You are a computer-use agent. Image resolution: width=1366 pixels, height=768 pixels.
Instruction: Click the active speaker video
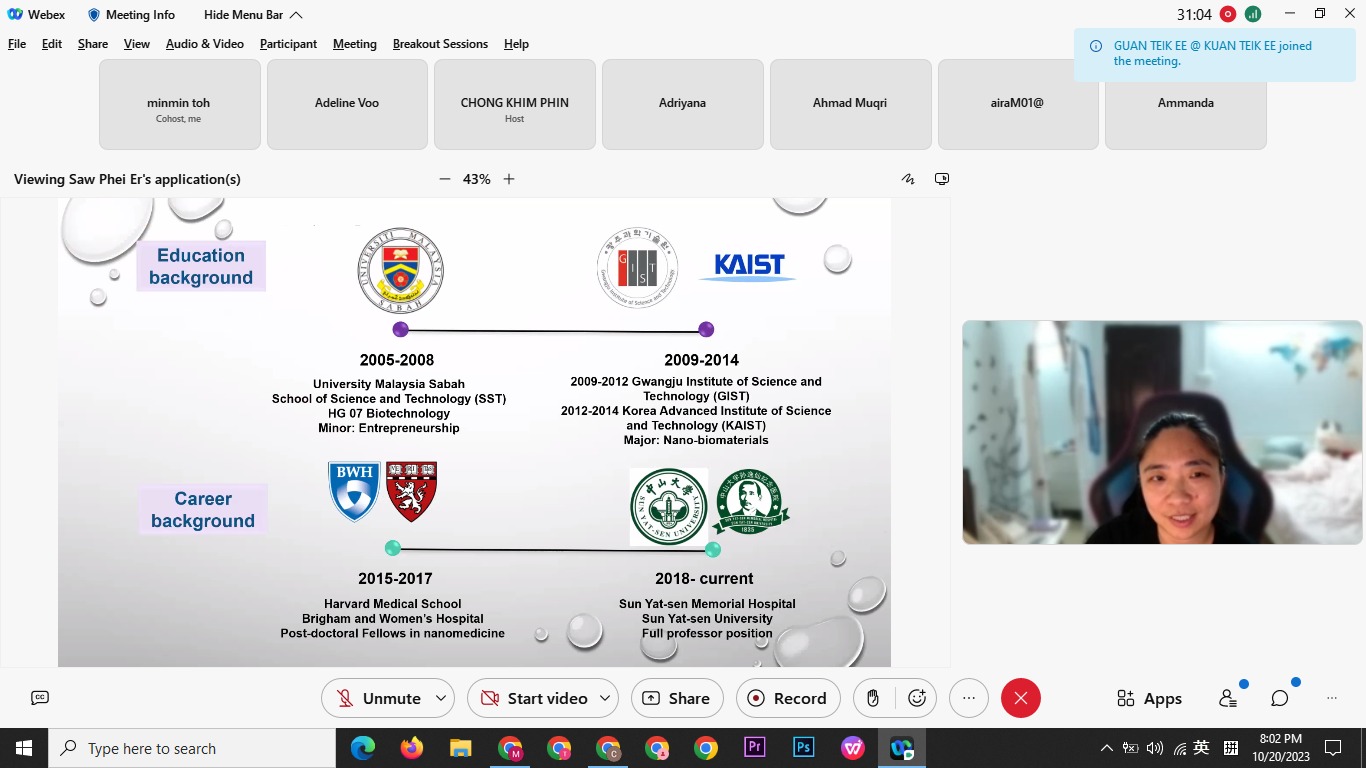[x=1162, y=432]
